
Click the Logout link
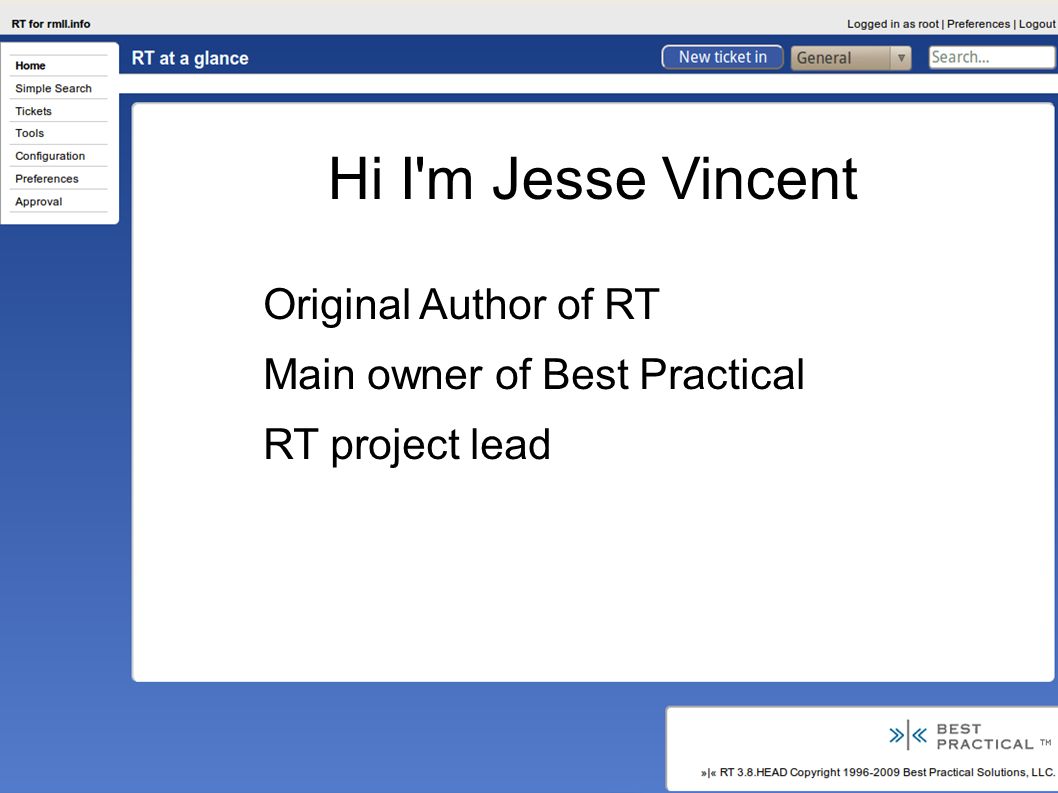[1037, 24]
